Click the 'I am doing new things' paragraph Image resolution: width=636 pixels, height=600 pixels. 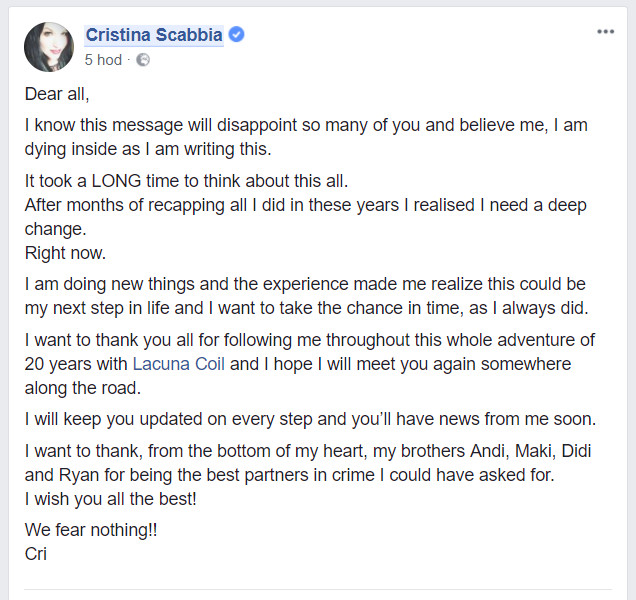306,296
